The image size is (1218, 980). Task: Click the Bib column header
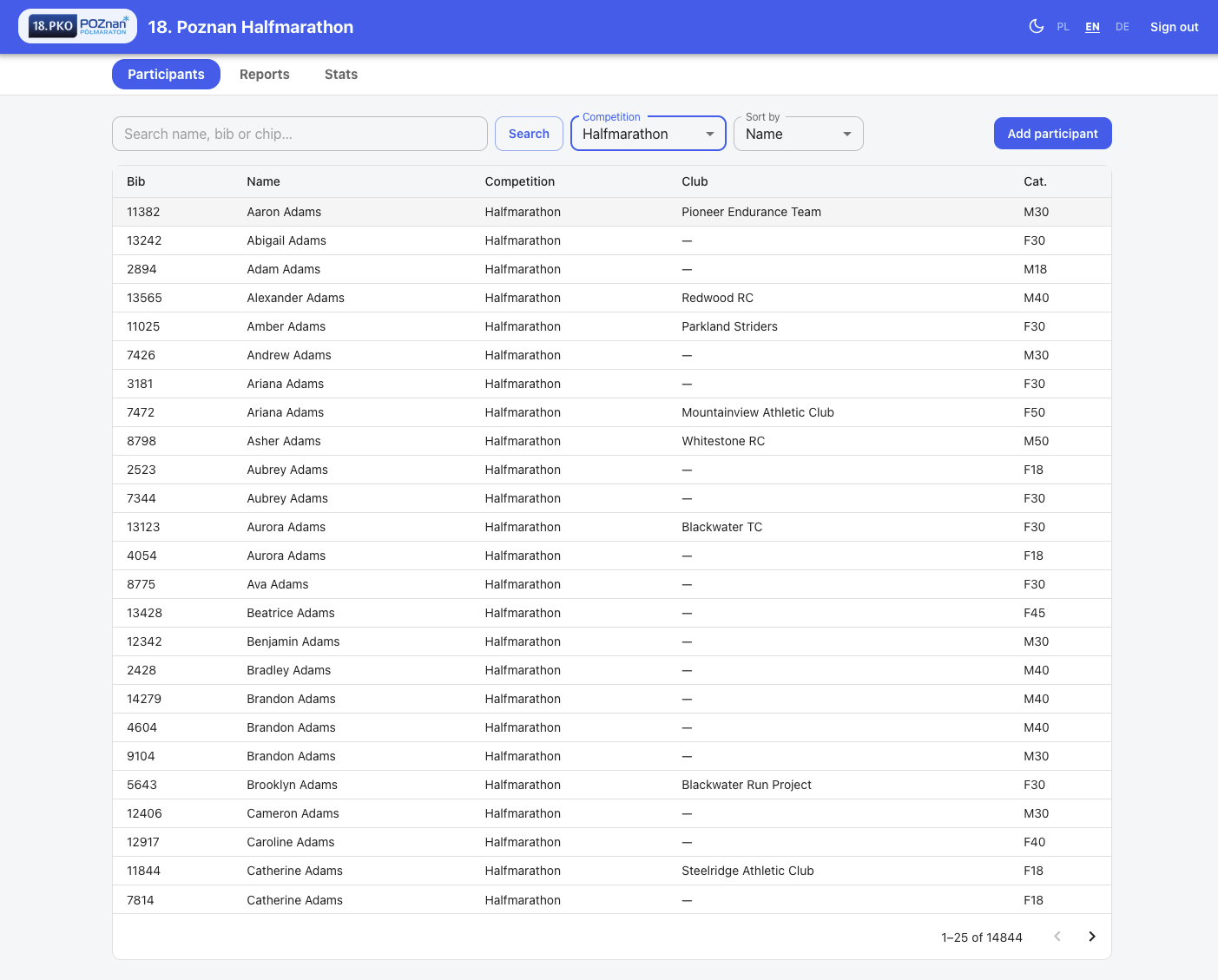(136, 181)
